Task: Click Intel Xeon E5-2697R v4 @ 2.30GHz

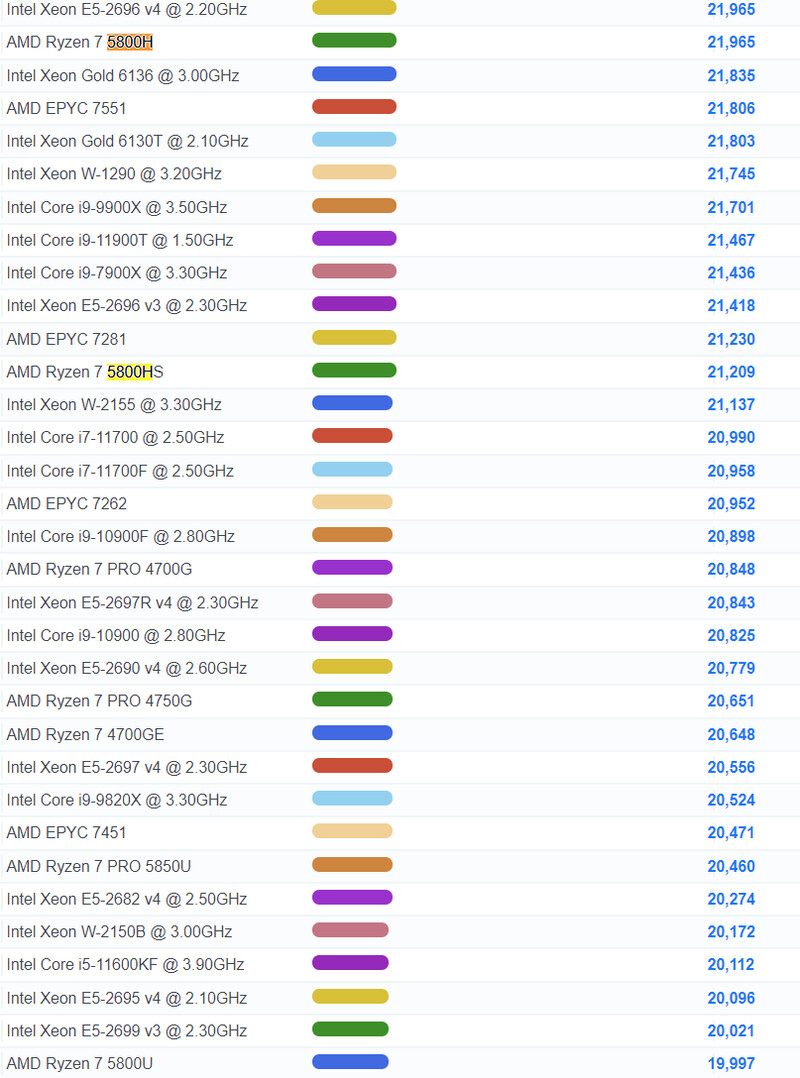Action: click(133, 602)
